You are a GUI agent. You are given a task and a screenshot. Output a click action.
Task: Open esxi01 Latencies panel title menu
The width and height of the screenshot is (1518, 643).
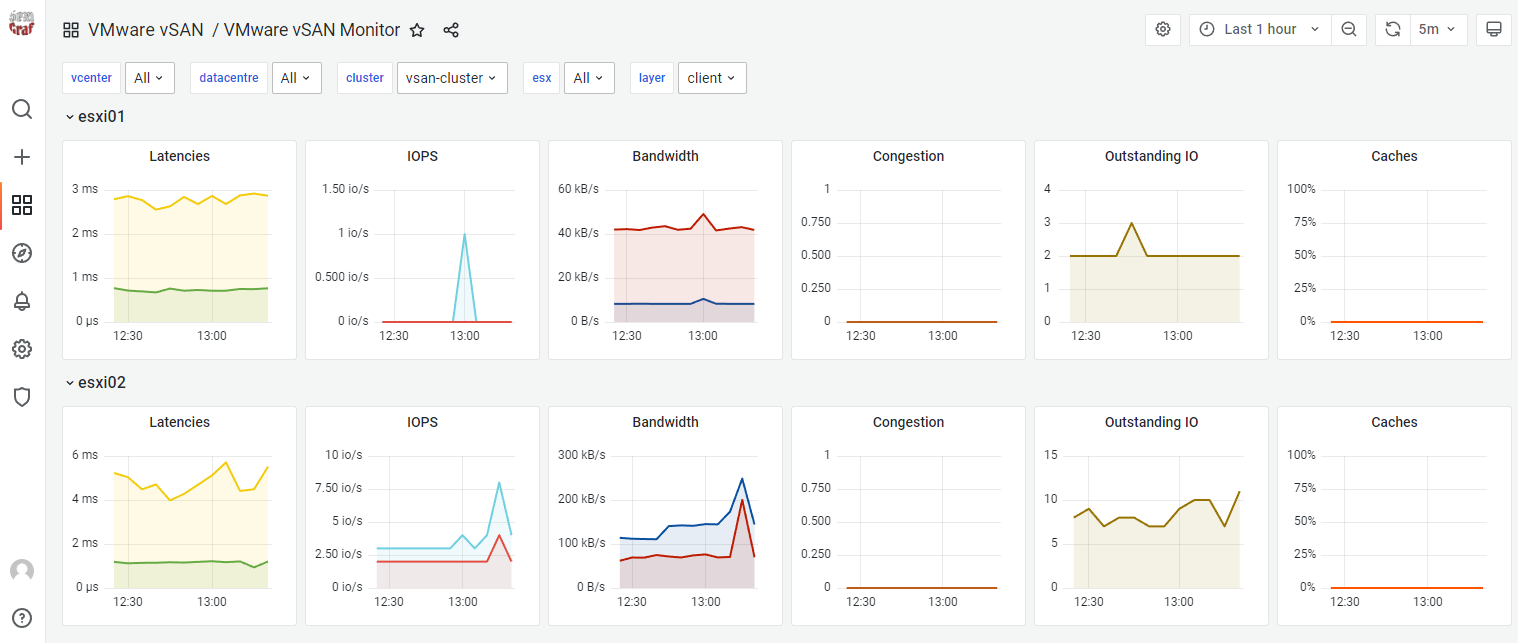[x=180, y=156]
